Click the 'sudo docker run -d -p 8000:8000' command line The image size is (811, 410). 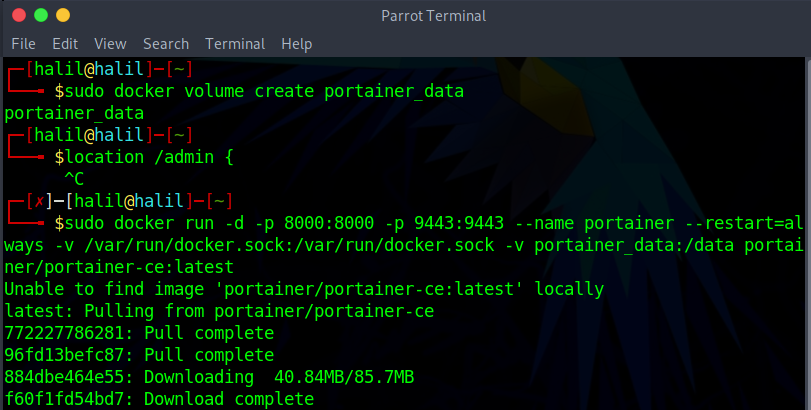(433, 223)
